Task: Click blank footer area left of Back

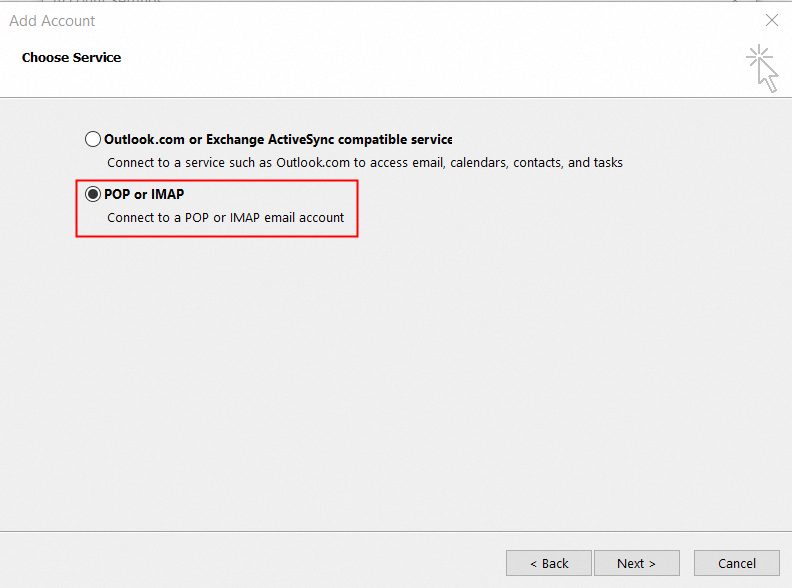Action: pyautogui.click(x=250, y=563)
